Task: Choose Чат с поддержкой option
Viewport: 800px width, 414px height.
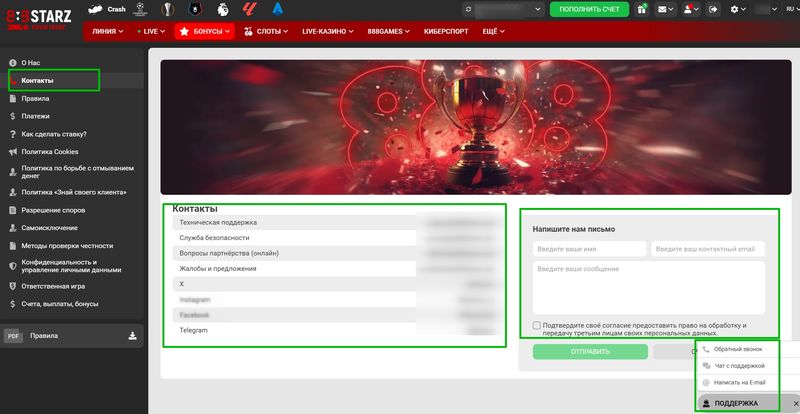Action: coord(737,366)
